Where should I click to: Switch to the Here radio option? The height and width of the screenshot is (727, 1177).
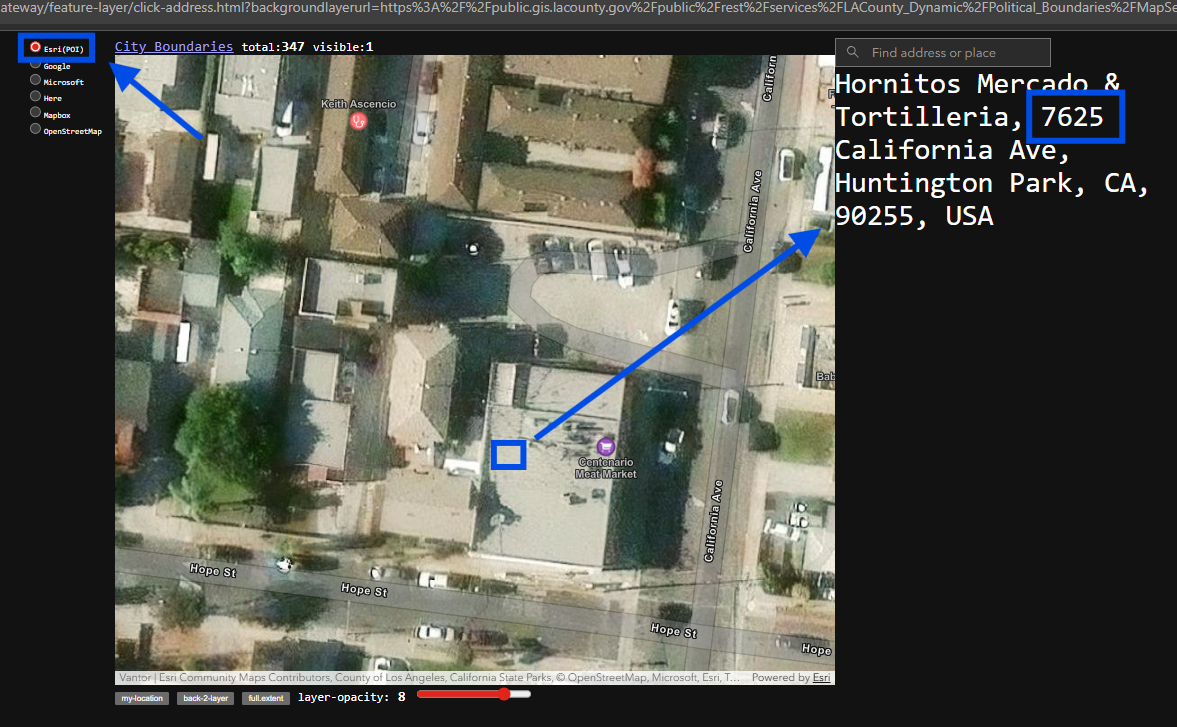click(x=36, y=97)
